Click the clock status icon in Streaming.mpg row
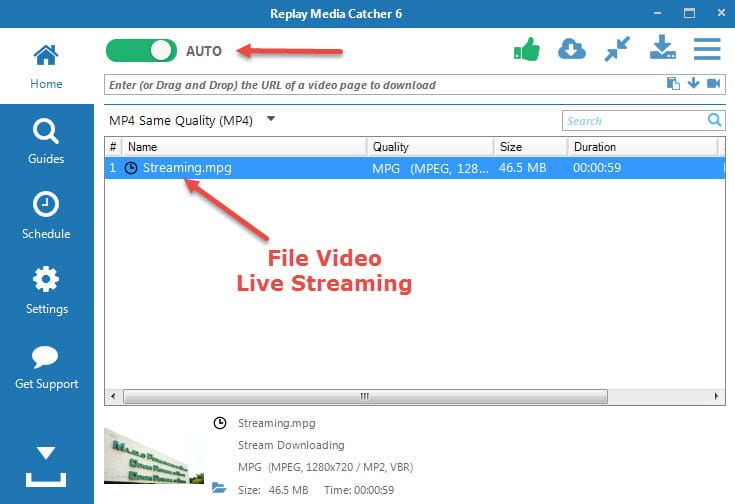 coord(131,168)
